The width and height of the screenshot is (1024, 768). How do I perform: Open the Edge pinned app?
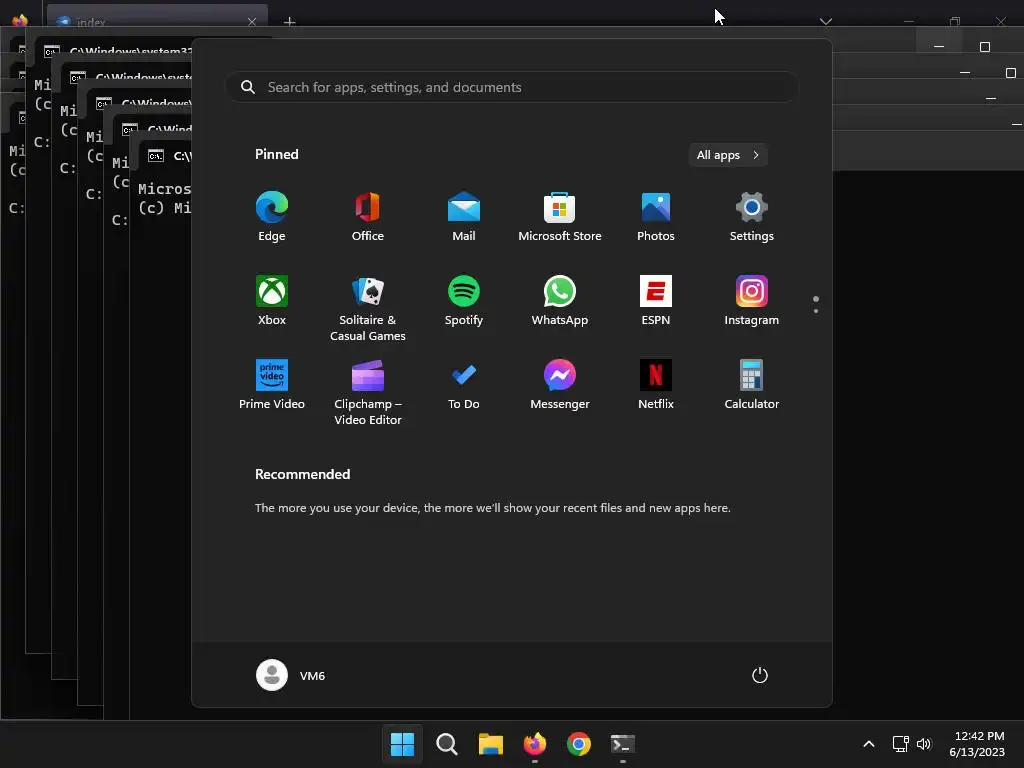pos(272,216)
